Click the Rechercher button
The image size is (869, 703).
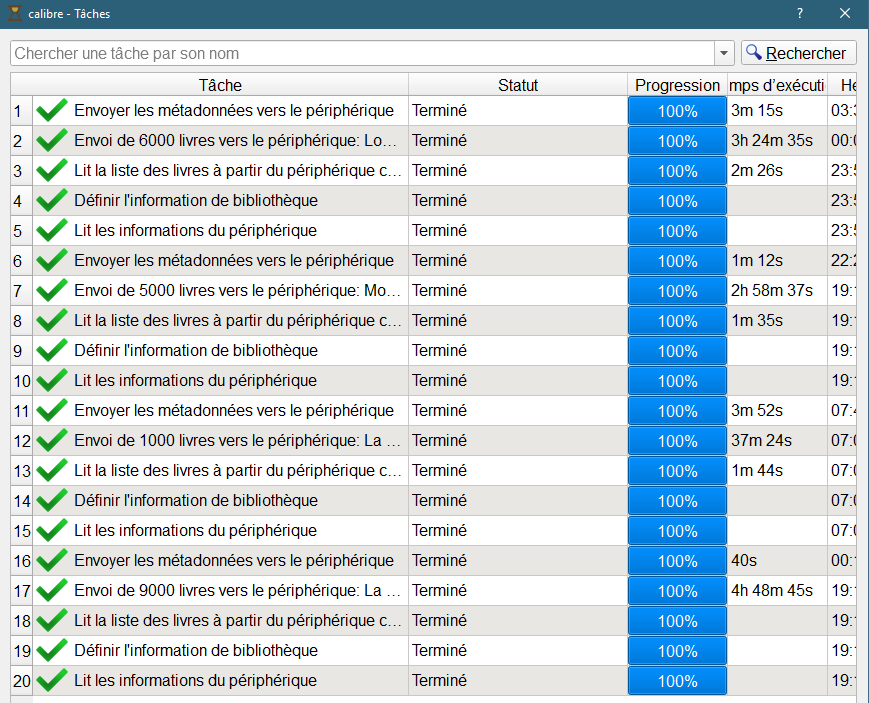coord(799,53)
